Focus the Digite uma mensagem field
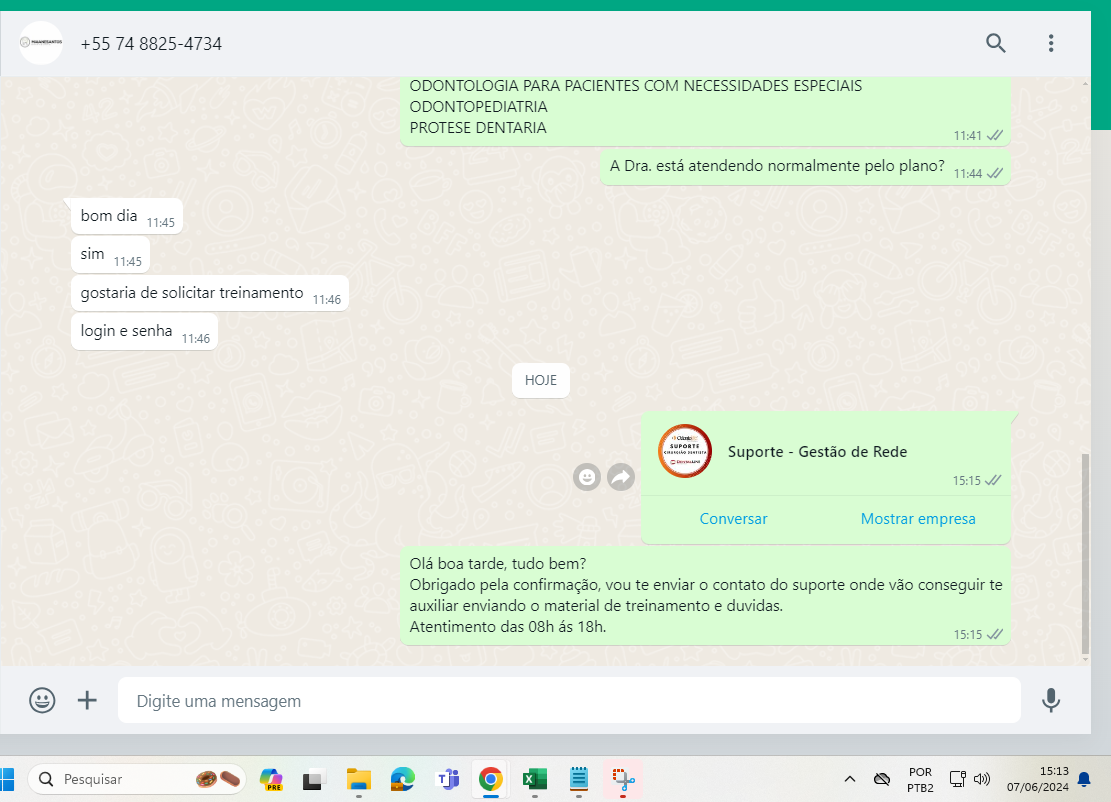 click(x=569, y=700)
